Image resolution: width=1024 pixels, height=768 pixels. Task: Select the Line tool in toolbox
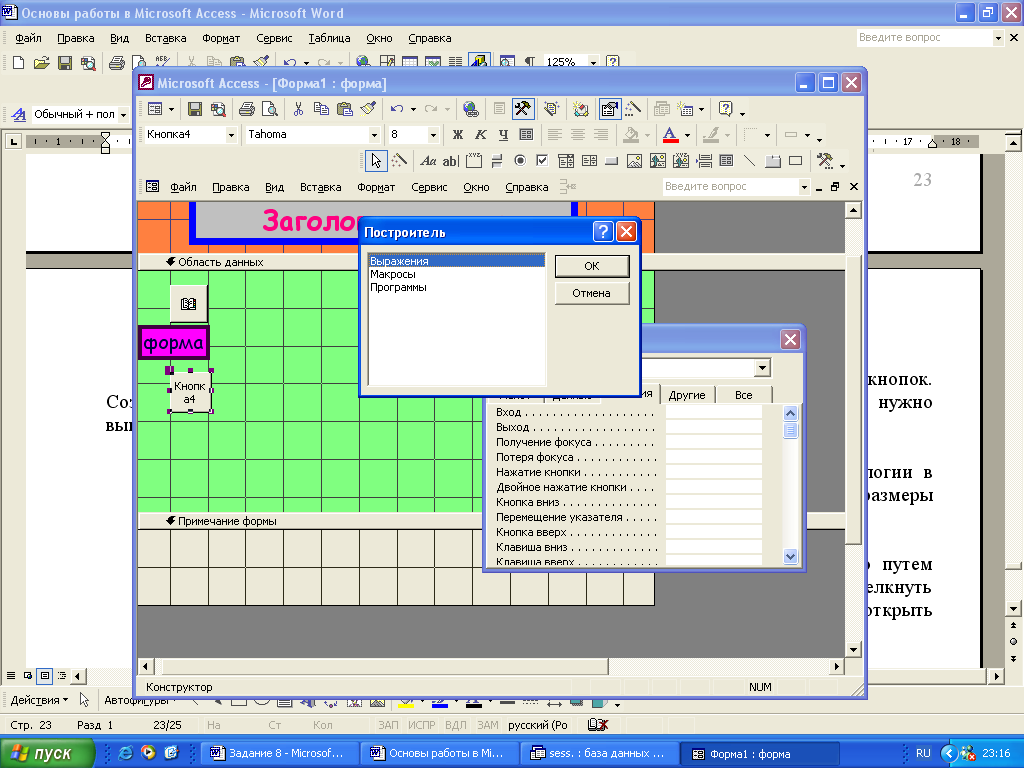[x=750, y=161]
